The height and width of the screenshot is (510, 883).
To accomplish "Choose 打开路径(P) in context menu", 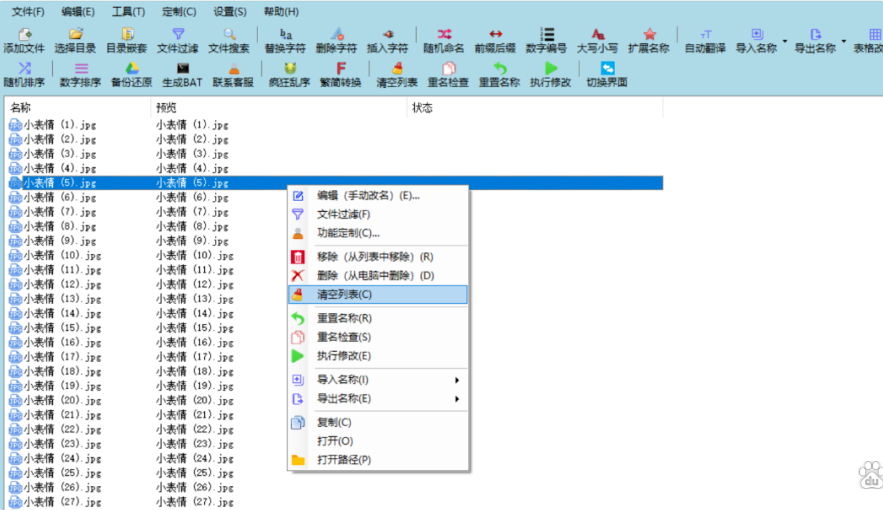I will 378,460.
